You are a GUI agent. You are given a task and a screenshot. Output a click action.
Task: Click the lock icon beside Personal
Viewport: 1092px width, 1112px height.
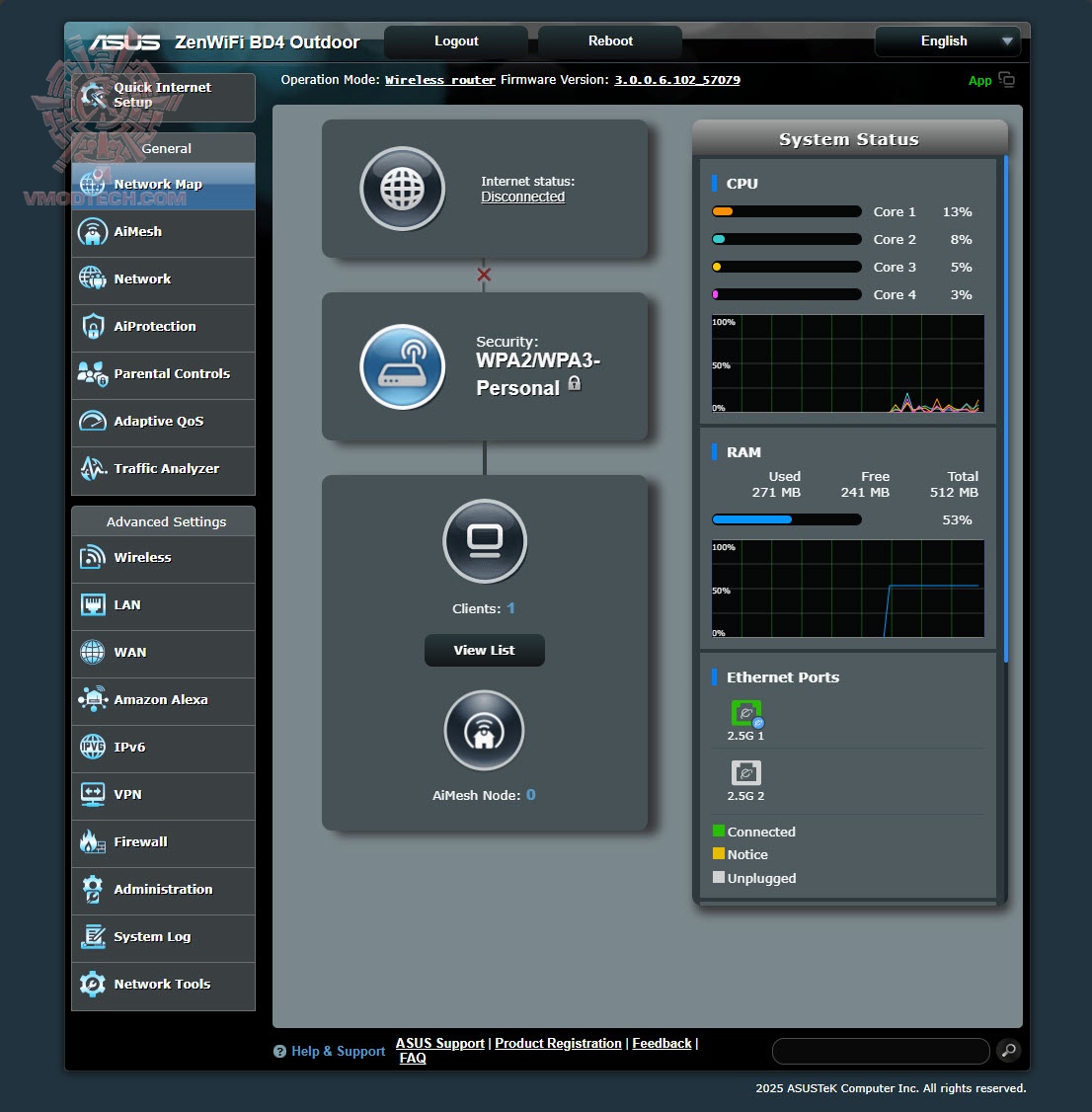(x=575, y=383)
